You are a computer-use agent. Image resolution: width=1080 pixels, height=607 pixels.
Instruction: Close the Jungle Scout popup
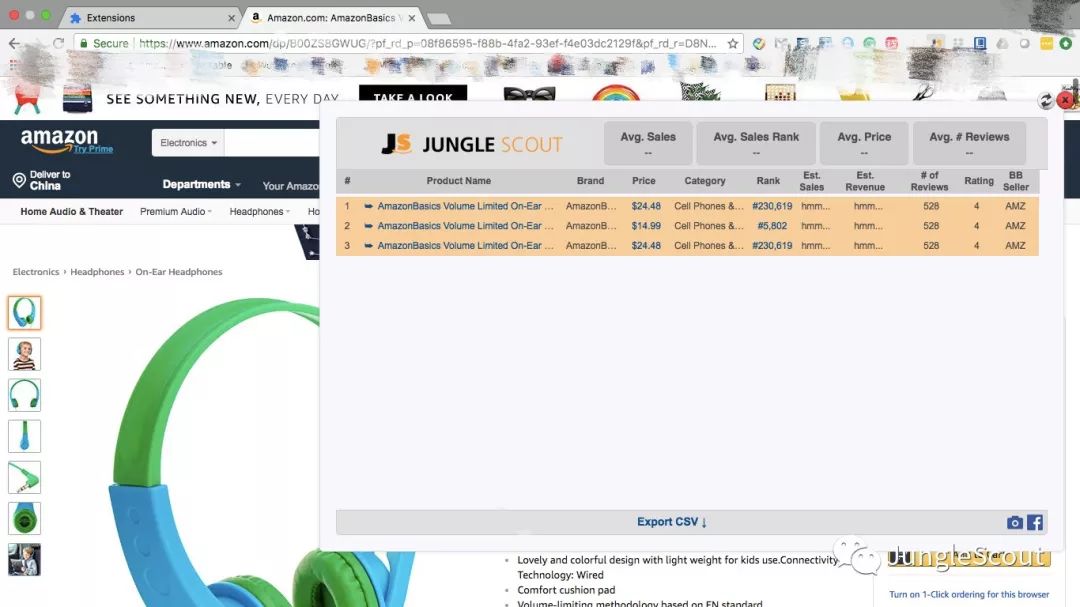click(x=1065, y=100)
